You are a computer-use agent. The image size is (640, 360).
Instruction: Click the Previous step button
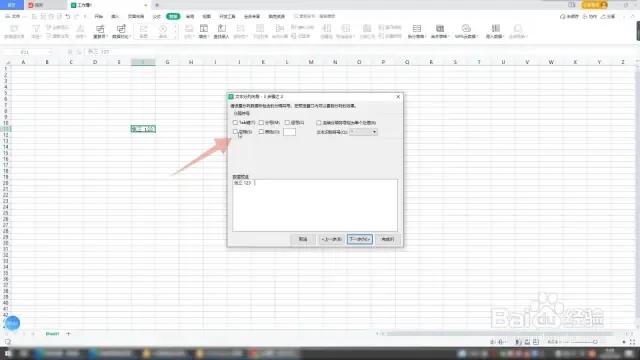331,239
